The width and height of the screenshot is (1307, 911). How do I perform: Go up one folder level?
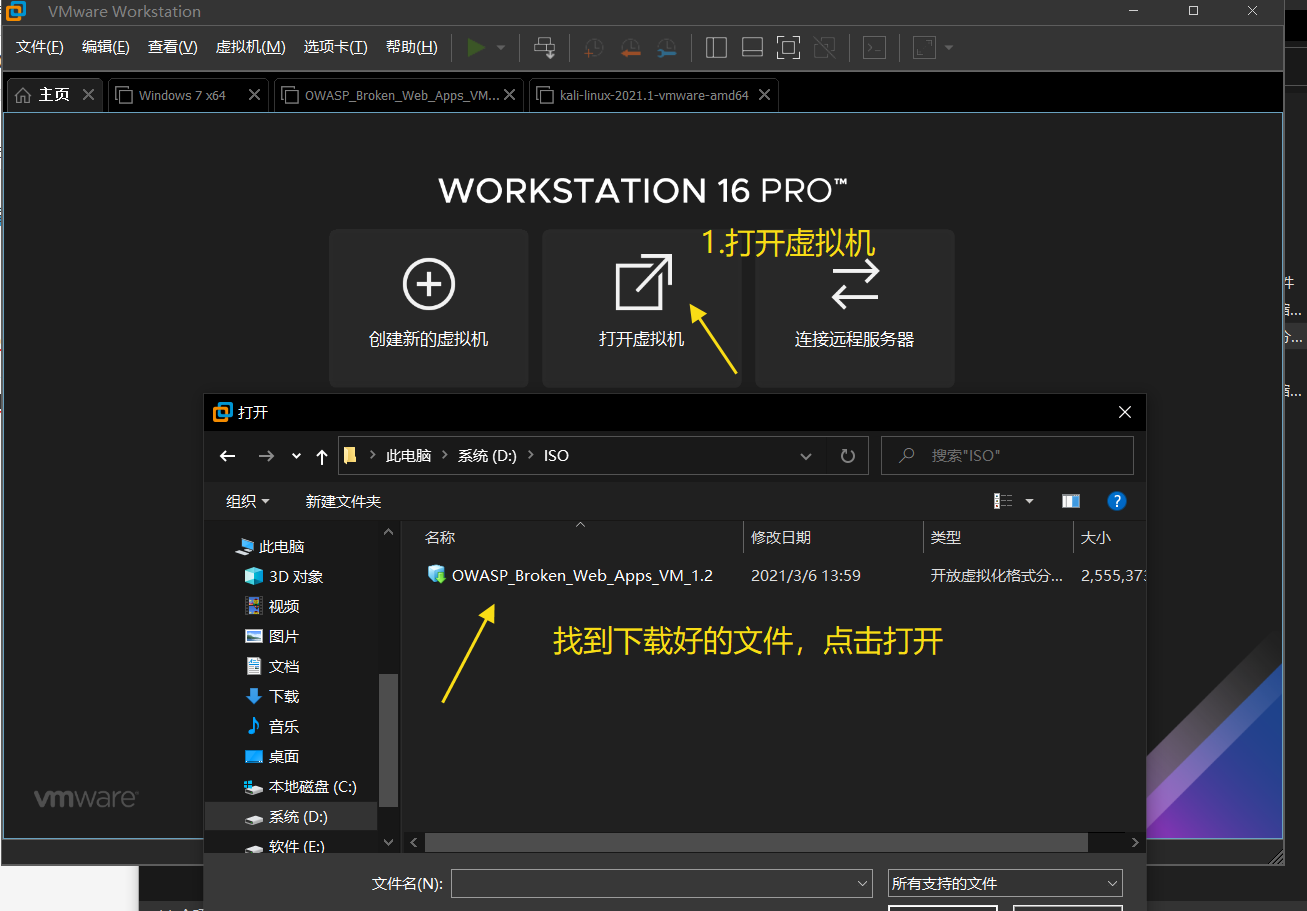coord(321,456)
